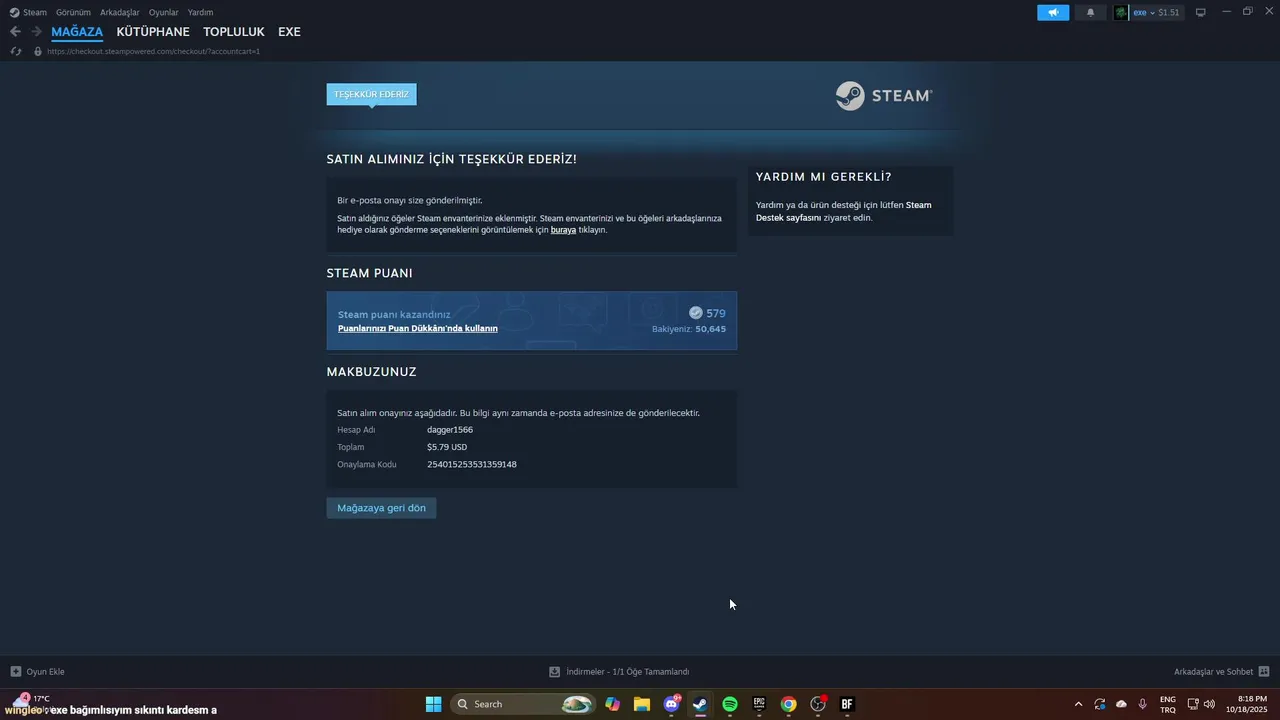Expand the exe account dropdown
Image resolution: width=1280 pixels, height=720 pixels.
pyautogui.click(x=1144, y=13)
